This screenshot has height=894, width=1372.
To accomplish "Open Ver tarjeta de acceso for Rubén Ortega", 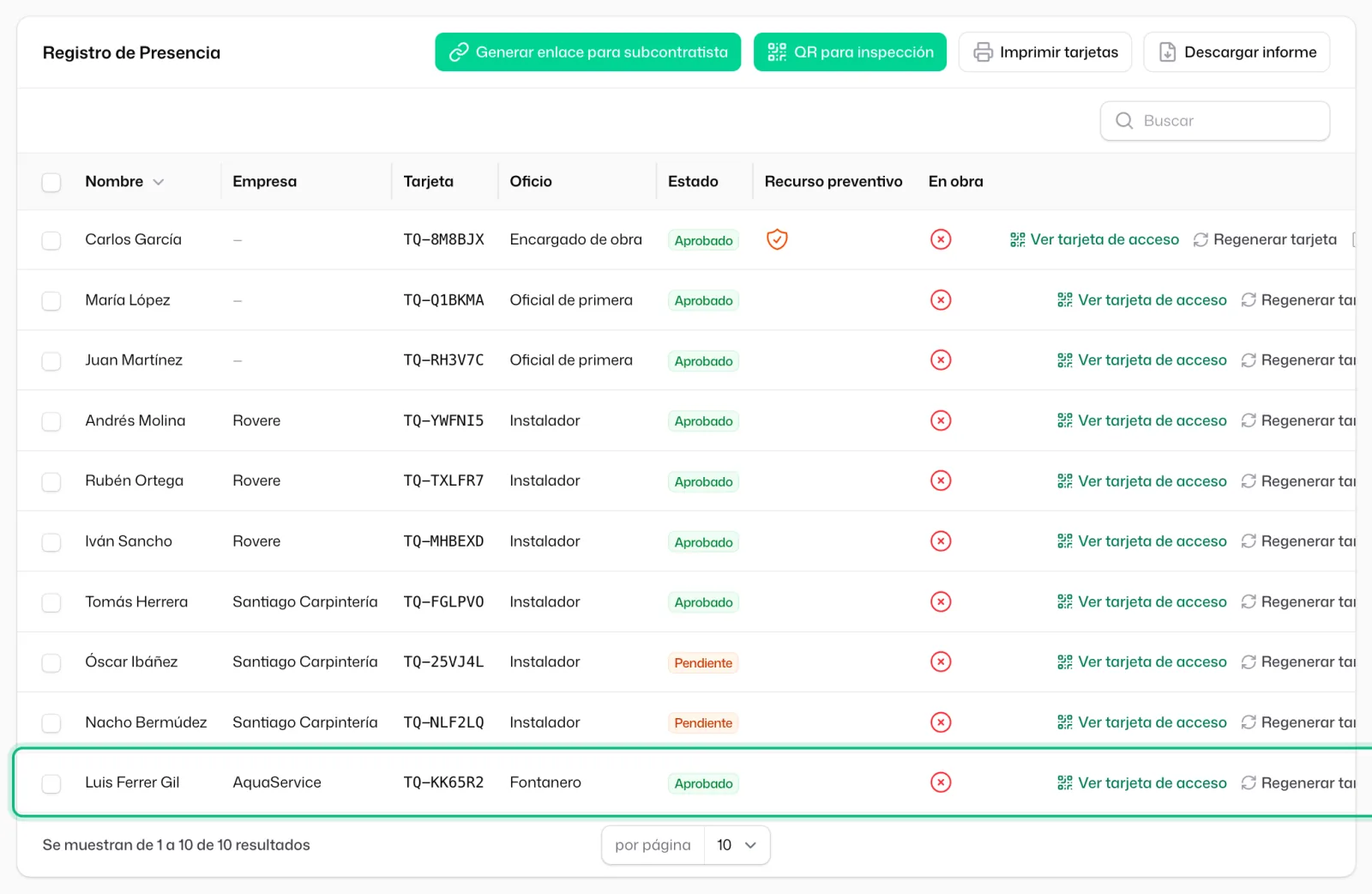I will pyautogui.click(x=1142, y=480).
